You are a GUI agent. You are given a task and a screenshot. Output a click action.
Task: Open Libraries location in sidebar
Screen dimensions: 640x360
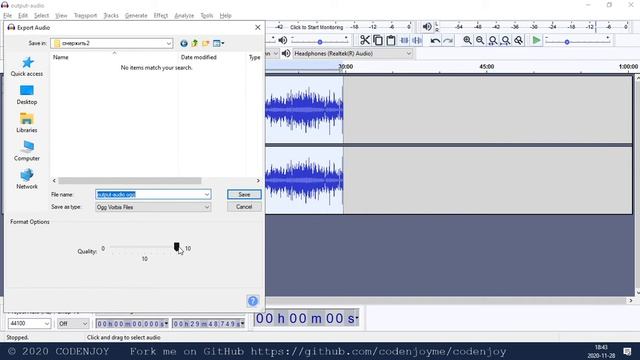[x=27, y=123]
